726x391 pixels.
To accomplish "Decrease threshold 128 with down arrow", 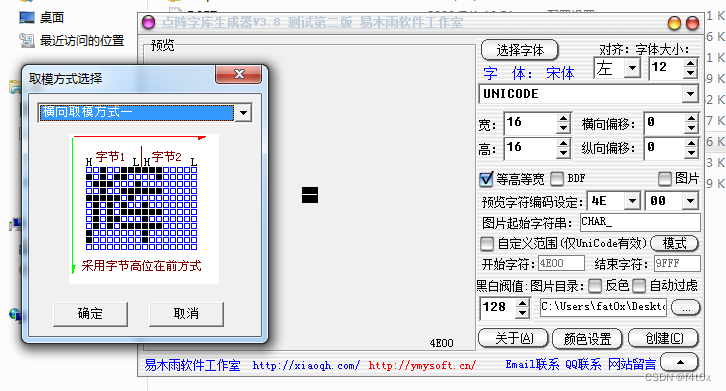I will (x=522, y=314).
